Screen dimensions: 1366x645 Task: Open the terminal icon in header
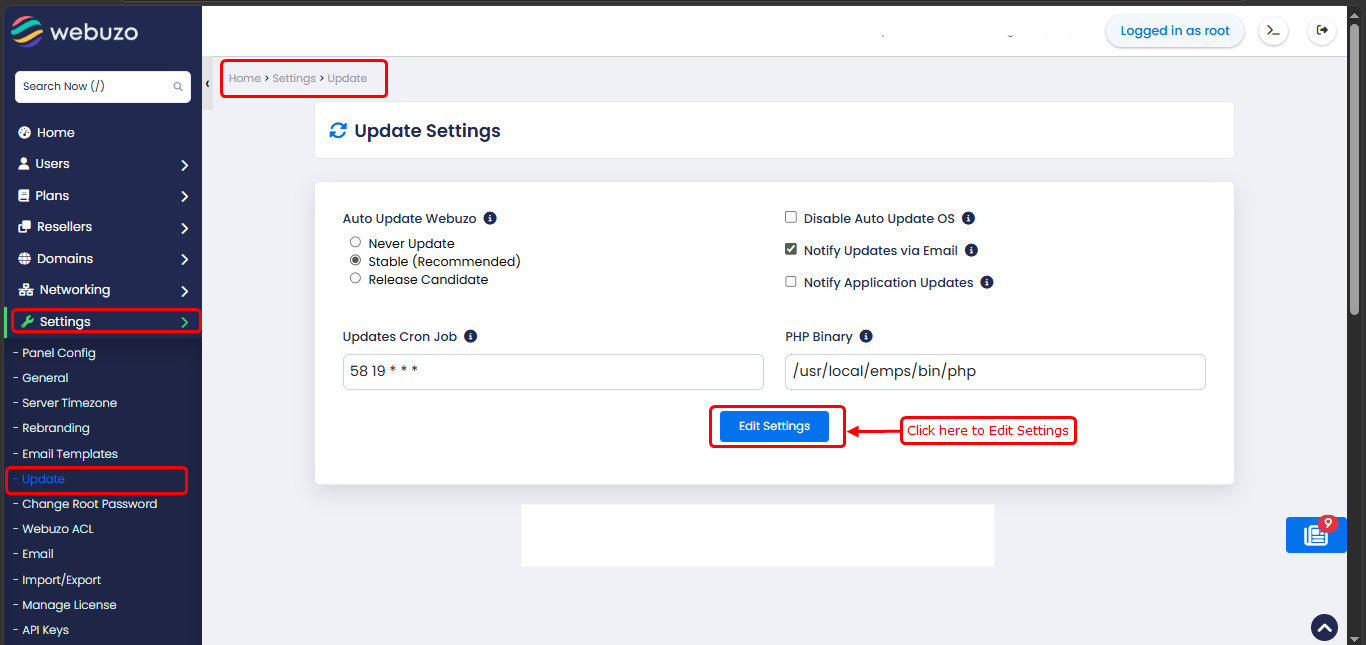[x=1272, y=31]
